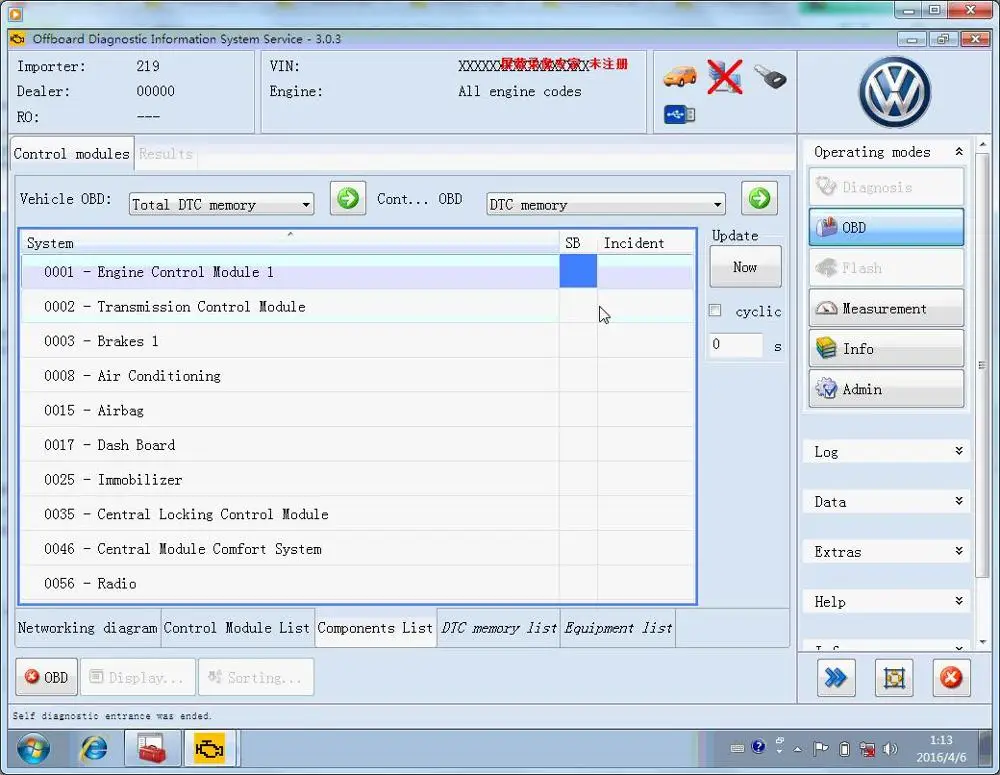Click the orange car vehicle icon
The height and width of the screenshot is (775, 1000).
(679, 77)
